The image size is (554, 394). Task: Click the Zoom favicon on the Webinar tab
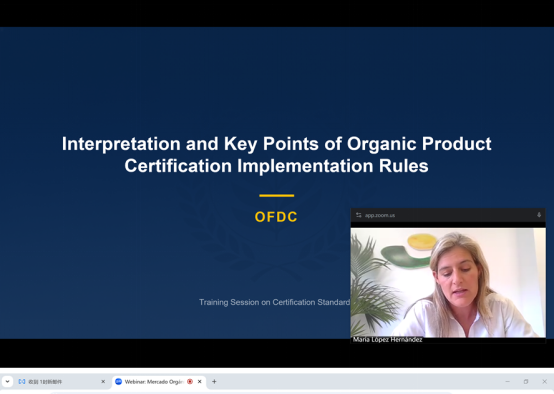[119, 382]
